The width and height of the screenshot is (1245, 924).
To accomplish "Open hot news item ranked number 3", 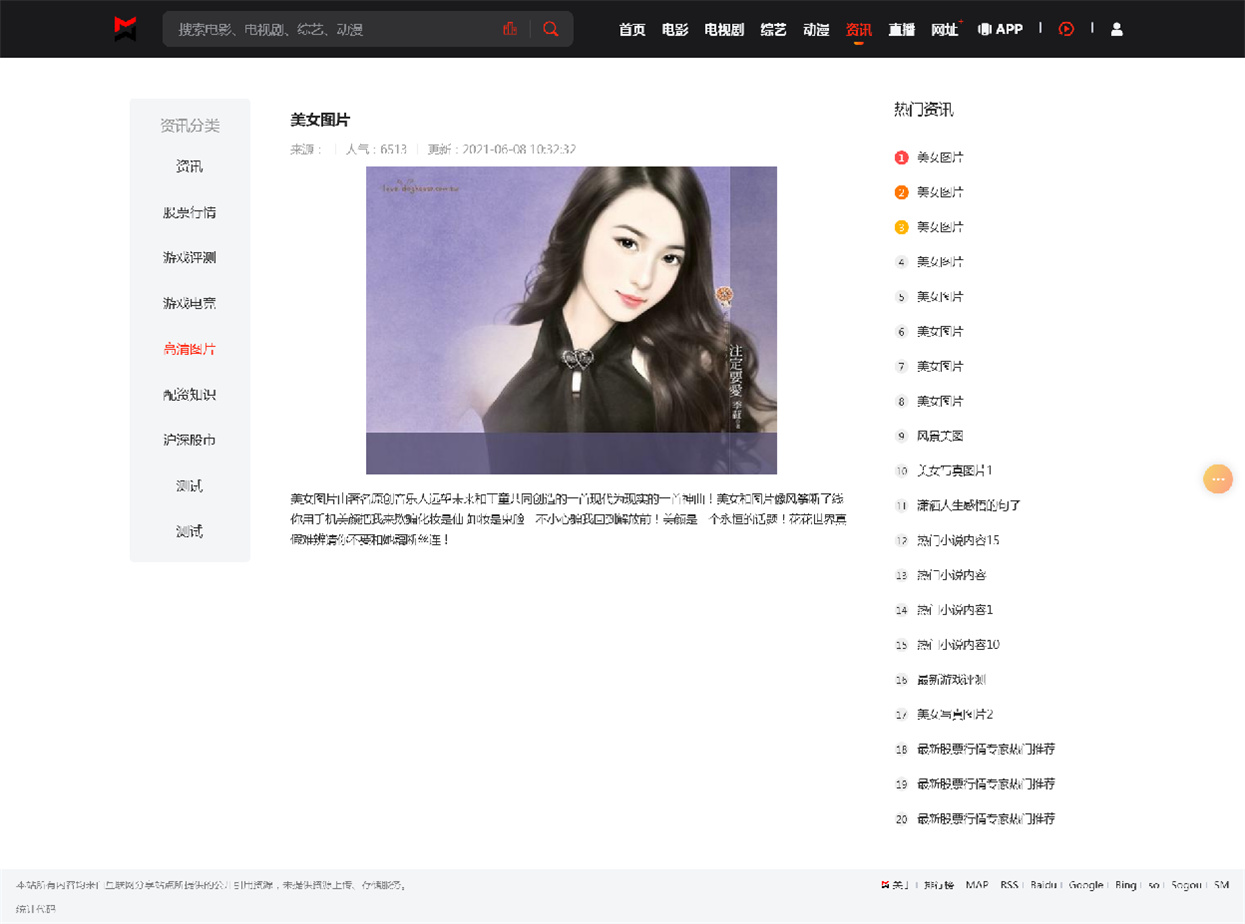I will [x=940, y=227].
